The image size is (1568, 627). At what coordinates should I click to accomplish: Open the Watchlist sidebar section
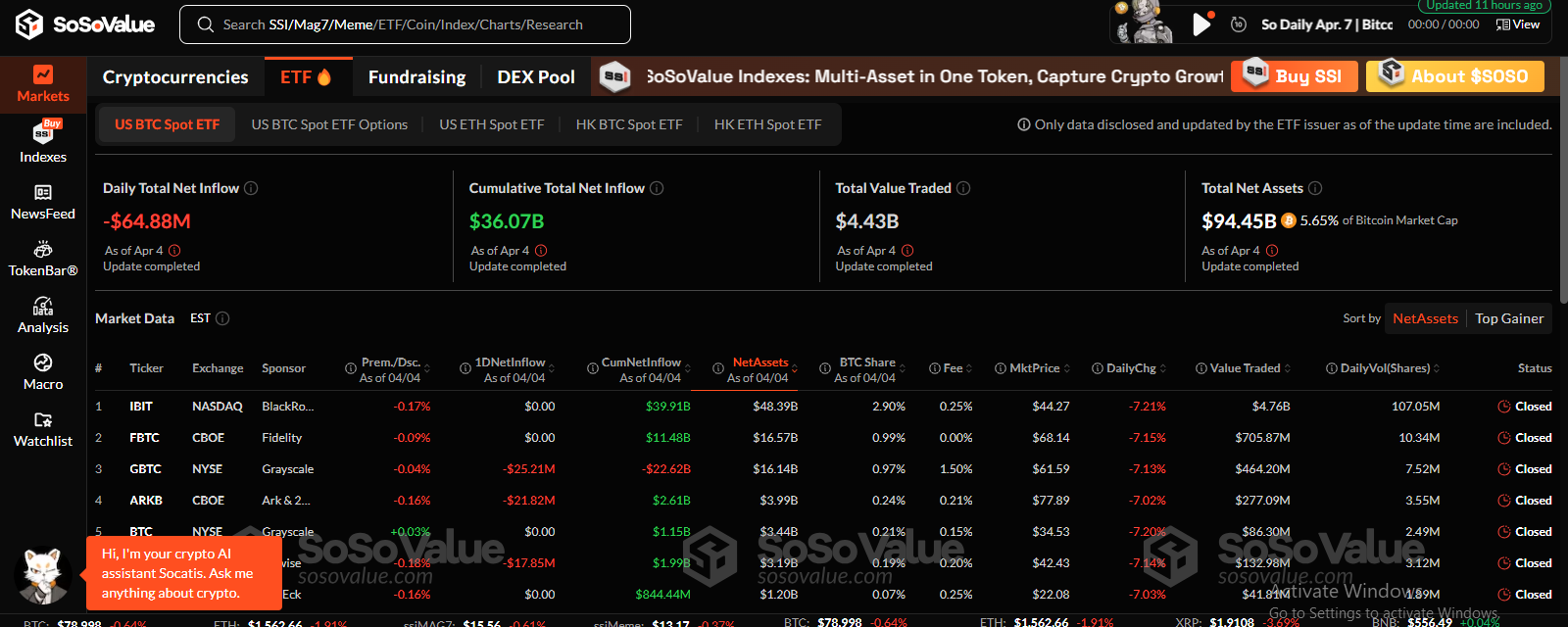[x=43, y=429]
